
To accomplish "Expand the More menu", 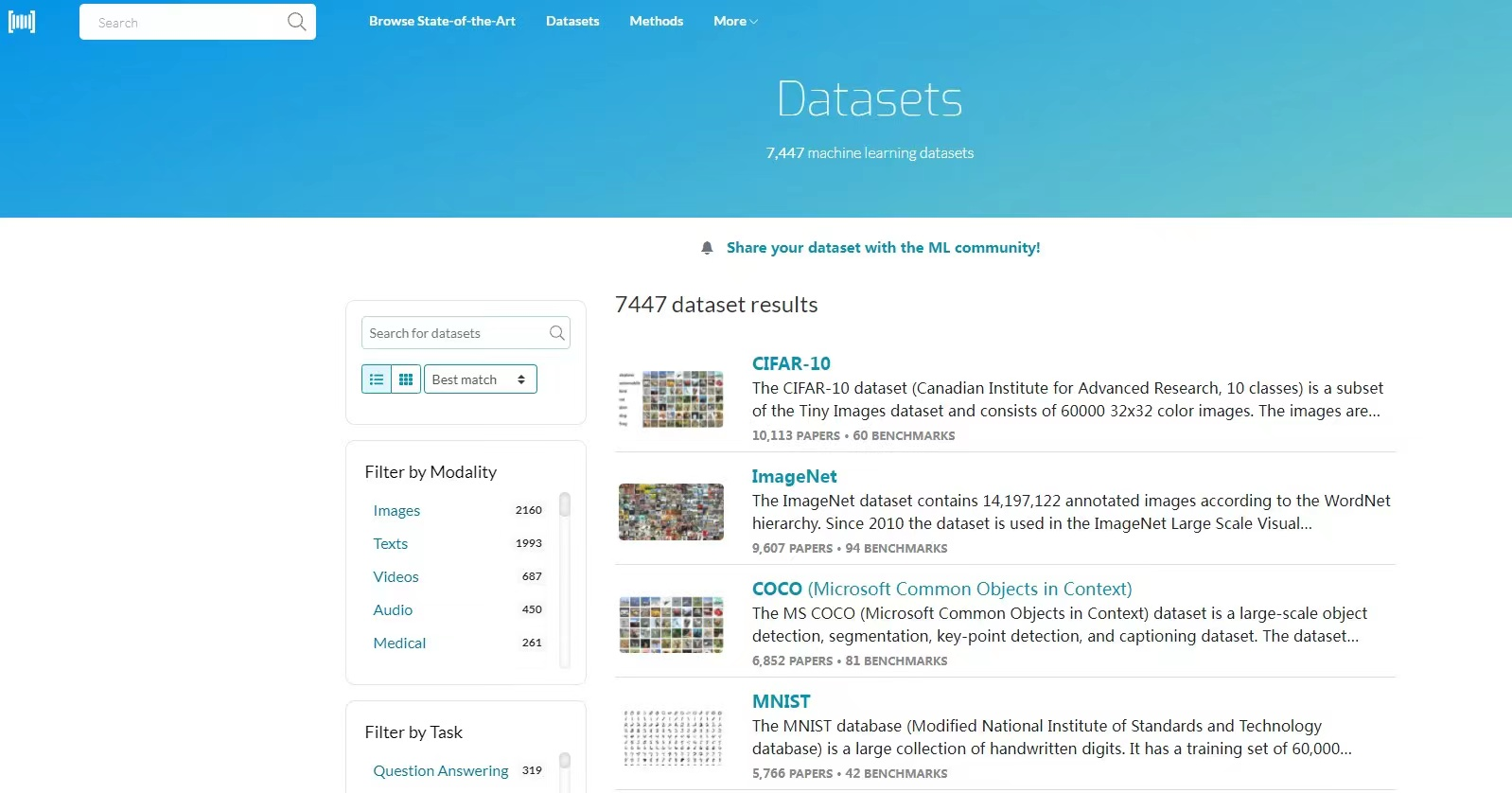I will [735, 21].
